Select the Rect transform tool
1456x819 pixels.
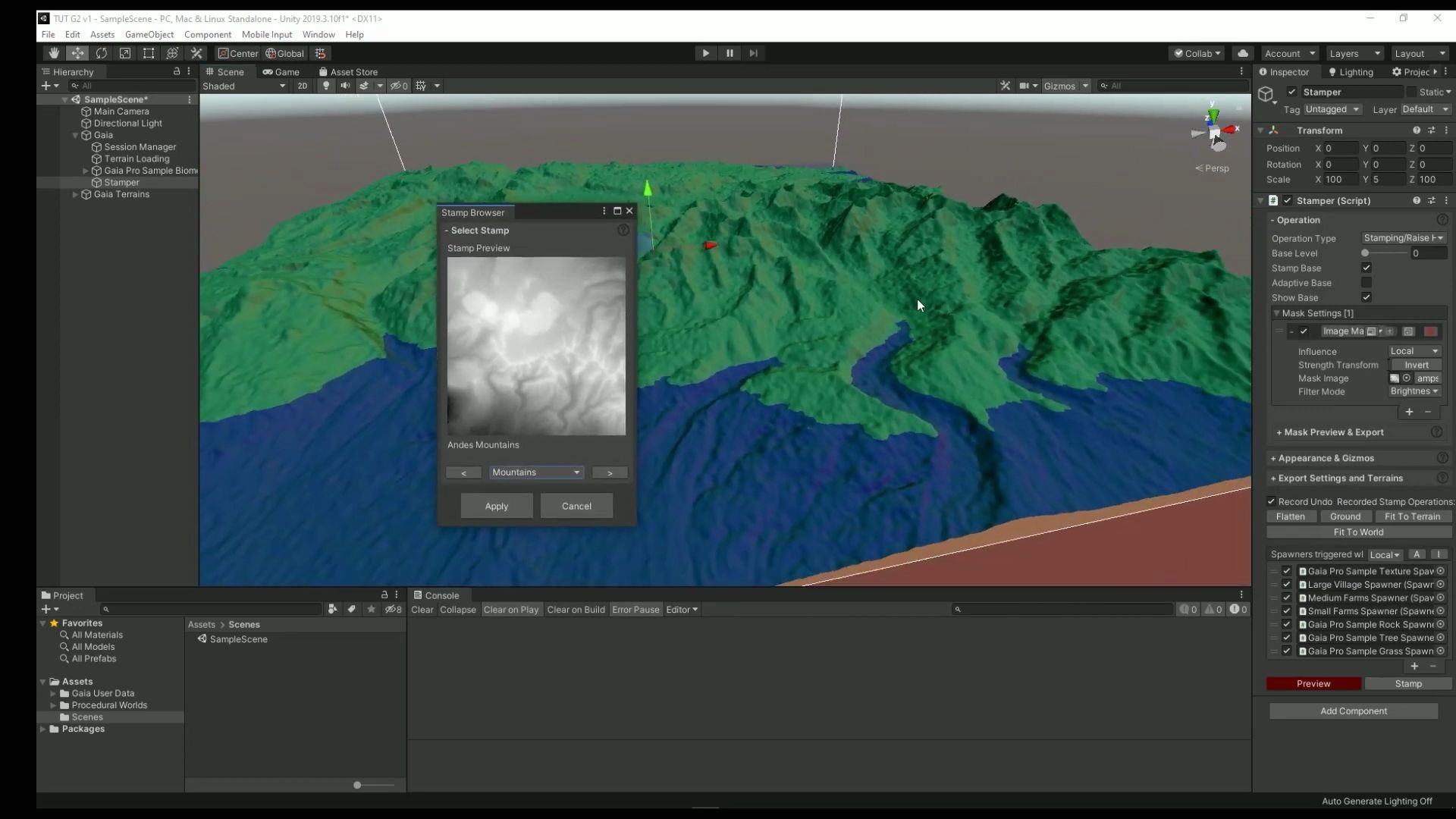click(149, 53)
